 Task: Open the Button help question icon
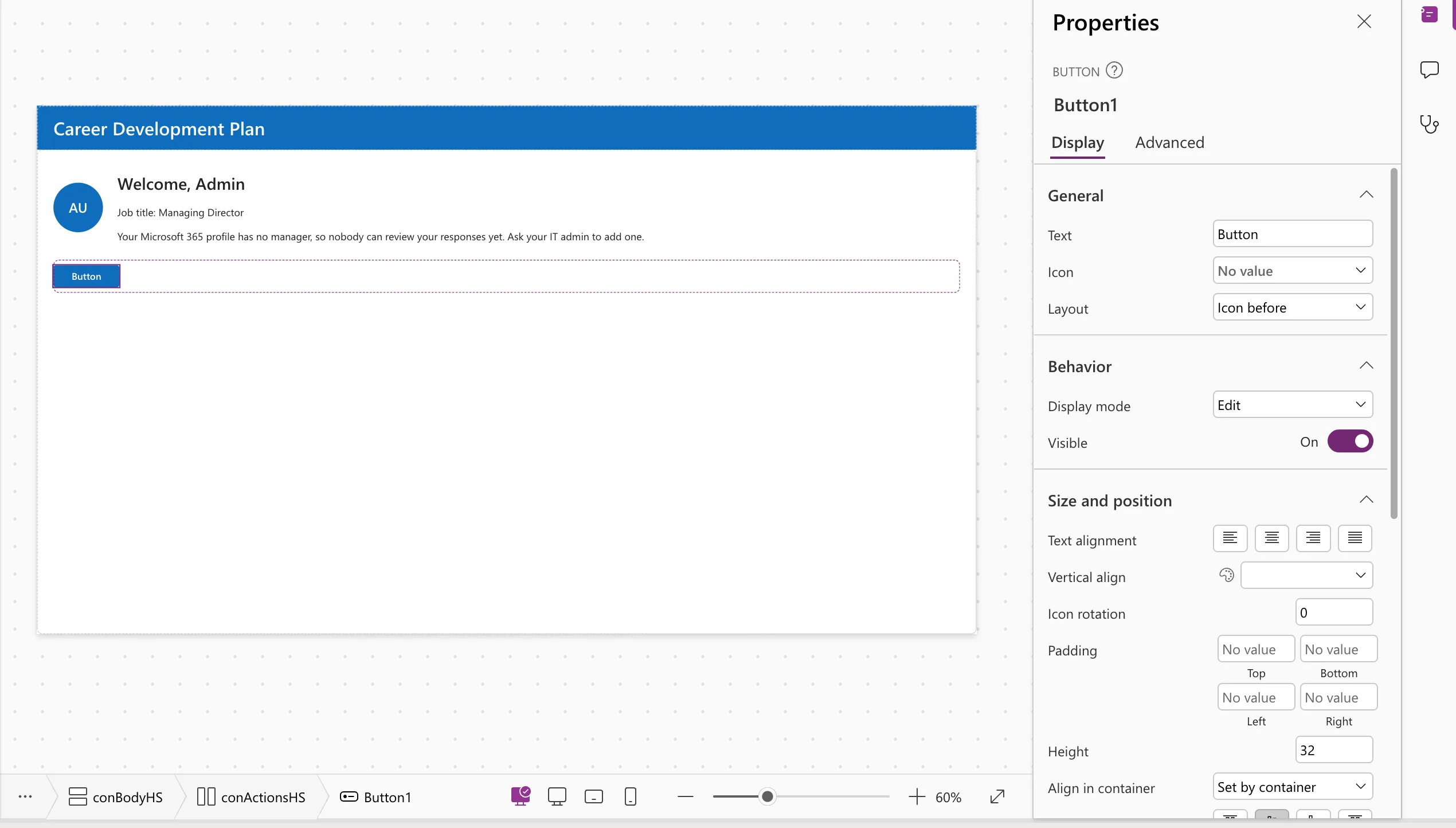tap(1114, 71)
